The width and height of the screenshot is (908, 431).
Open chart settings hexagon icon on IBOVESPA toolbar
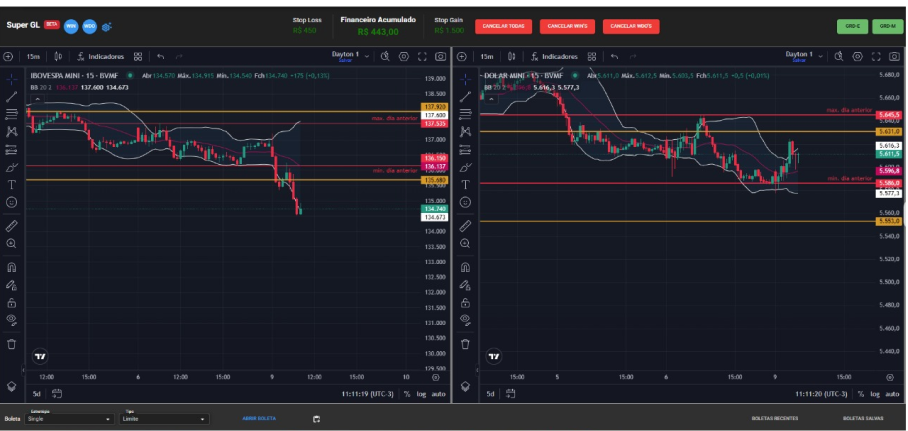[404, 56]
